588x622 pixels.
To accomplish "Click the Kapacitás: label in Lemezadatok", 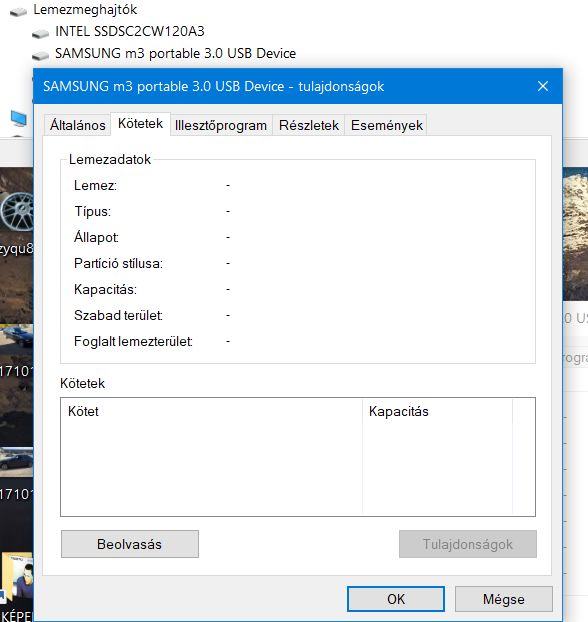I will point(105,290).
